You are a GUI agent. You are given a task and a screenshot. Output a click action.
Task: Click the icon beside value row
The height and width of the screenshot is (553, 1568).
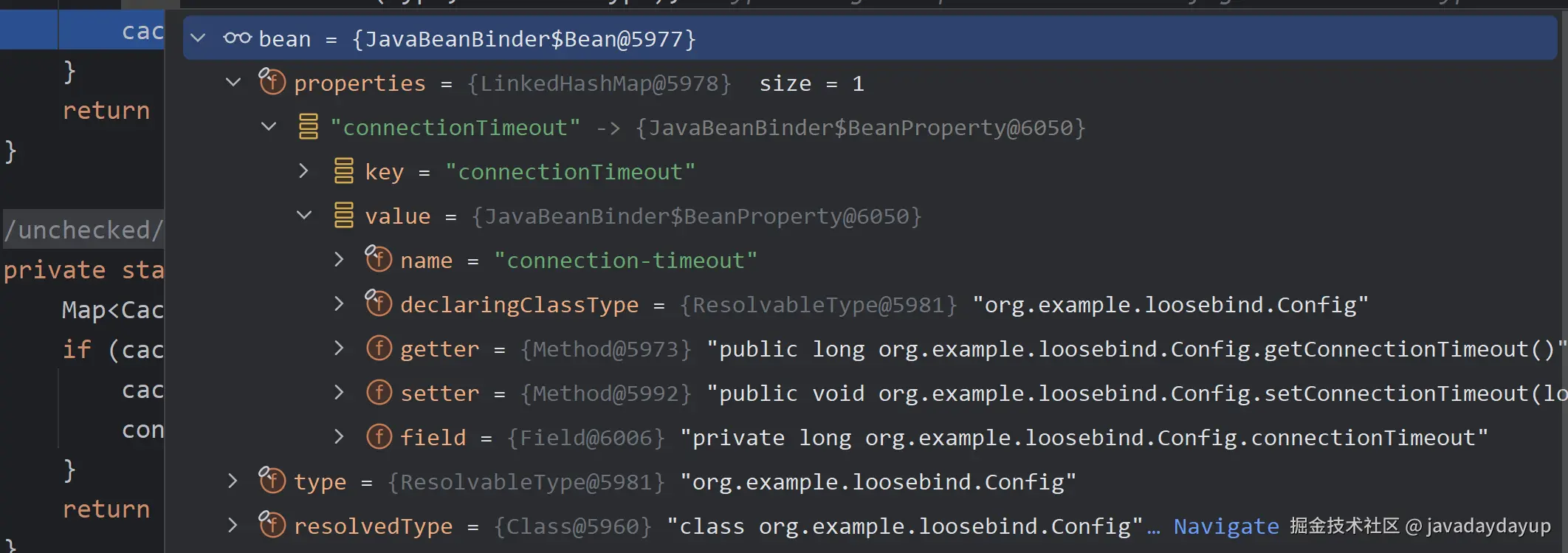coord(344,215)
